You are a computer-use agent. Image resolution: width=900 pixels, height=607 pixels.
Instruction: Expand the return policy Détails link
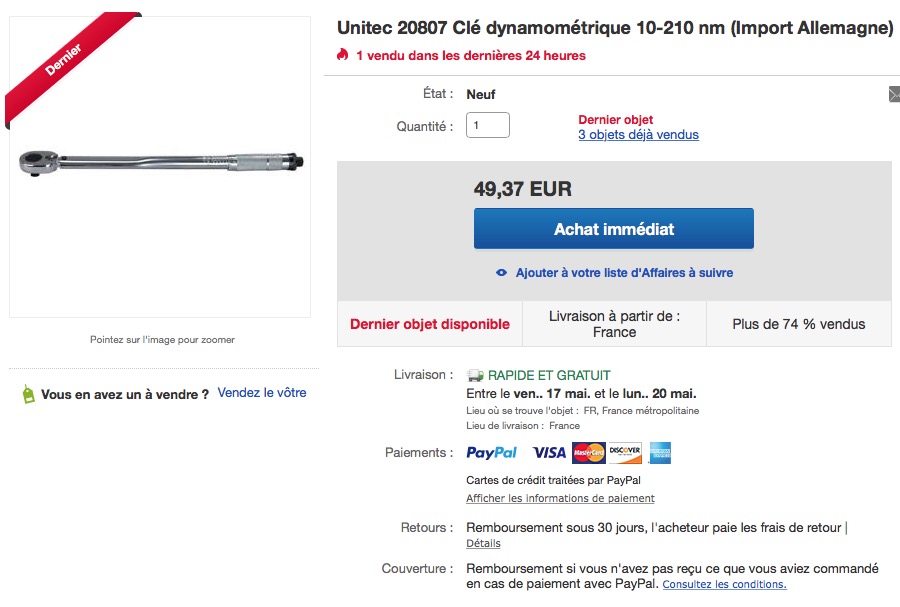(483, 543)
